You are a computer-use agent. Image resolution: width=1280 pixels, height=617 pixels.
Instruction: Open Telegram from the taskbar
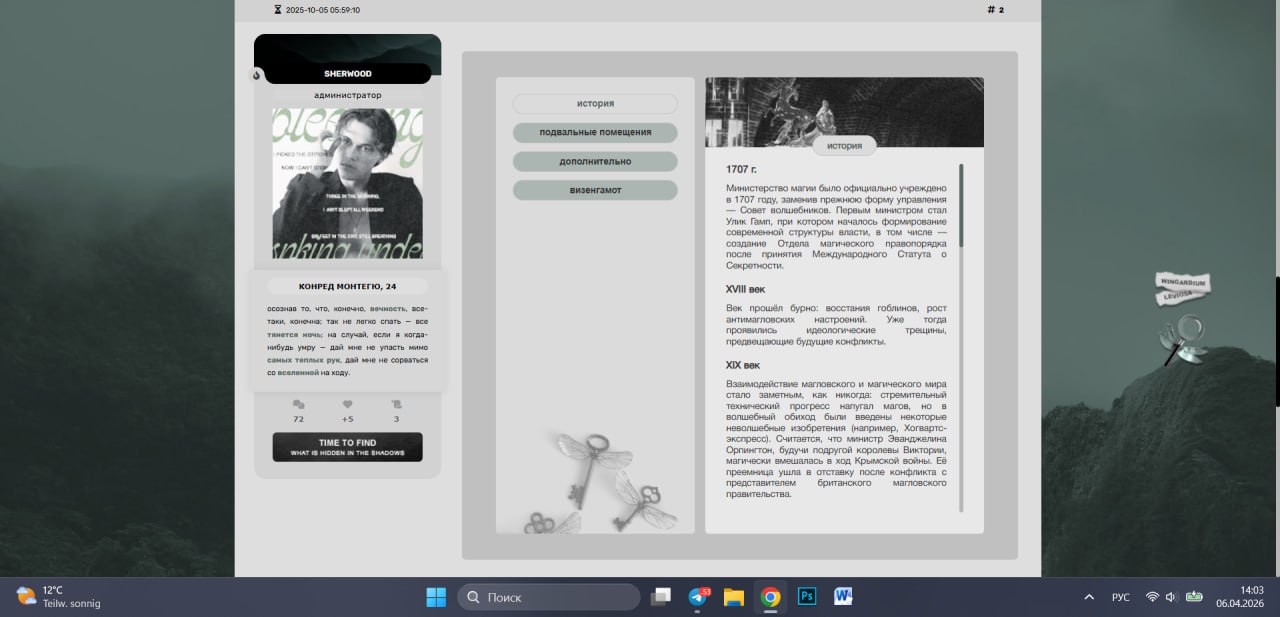(x=698, y=597)
